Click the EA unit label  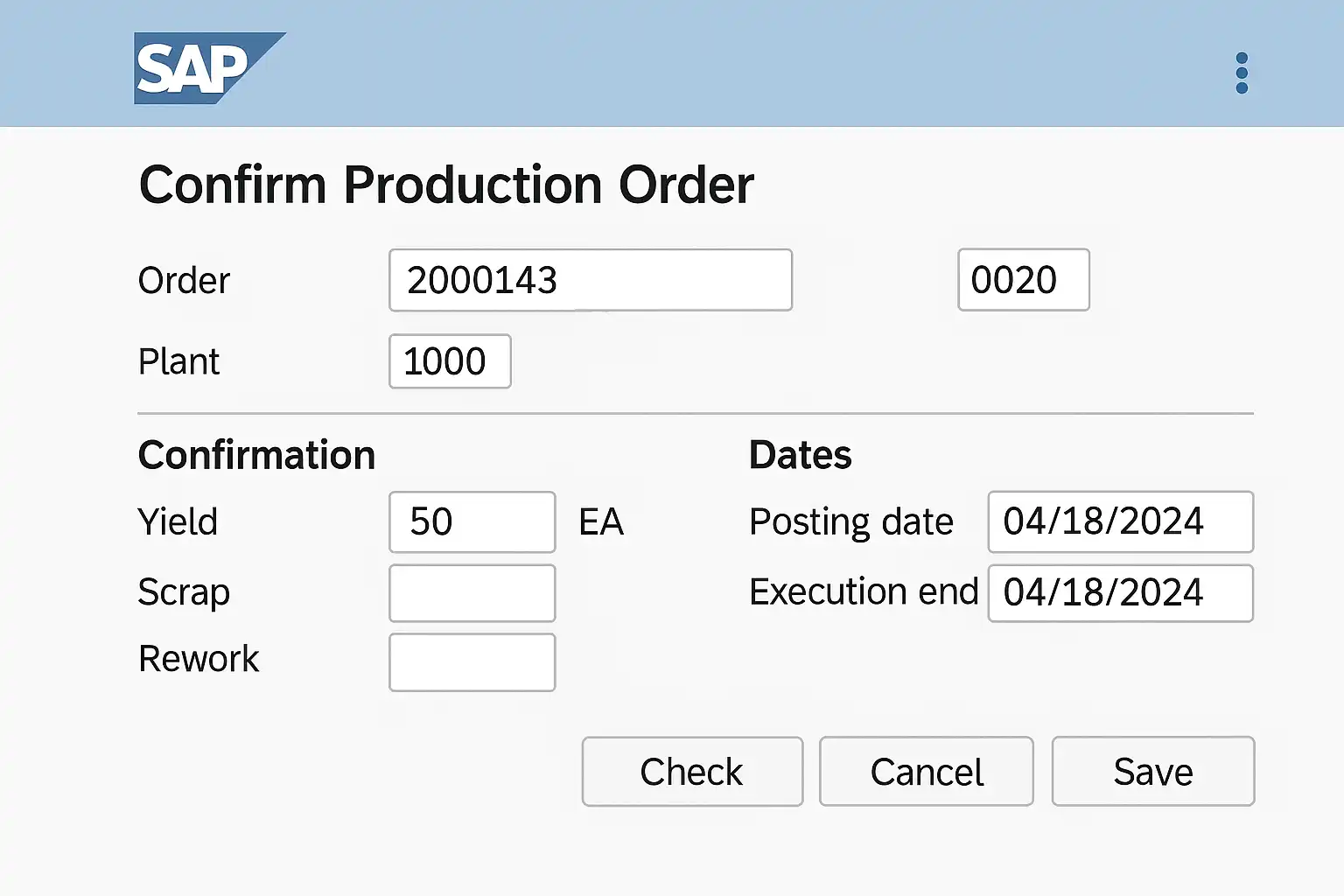[601, 522]
